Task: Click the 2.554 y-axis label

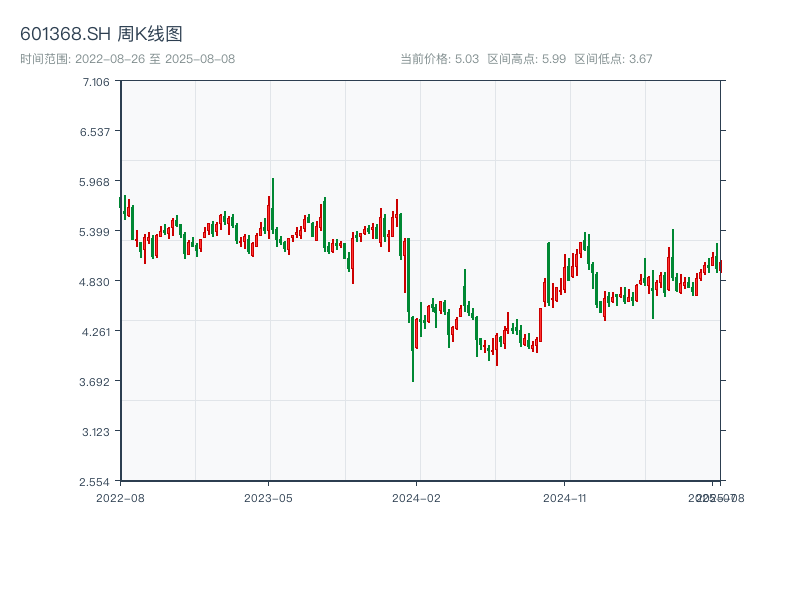Action: (95, 481)
